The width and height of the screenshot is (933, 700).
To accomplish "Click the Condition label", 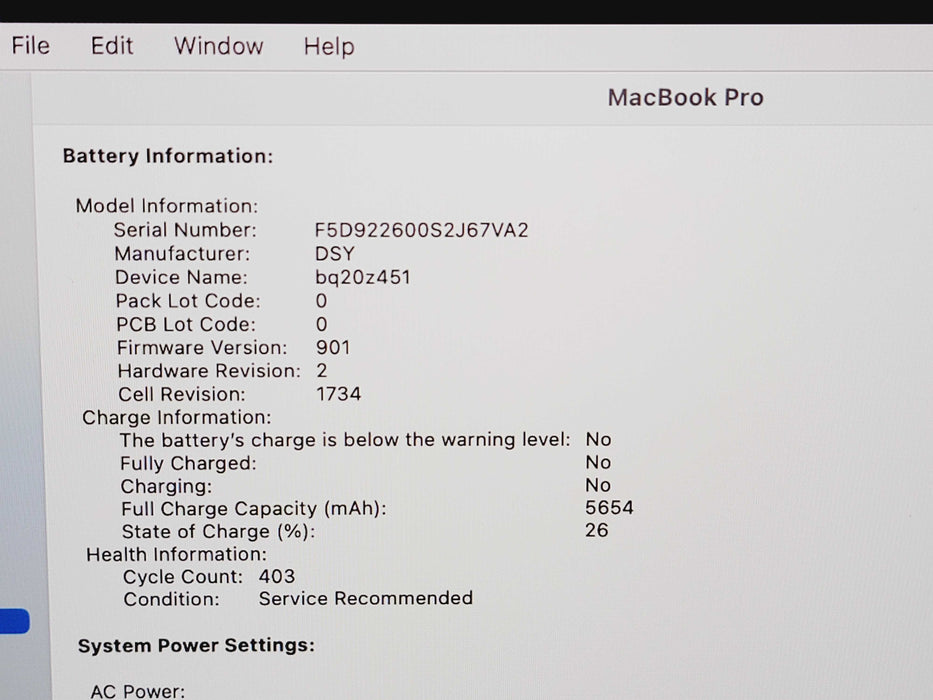I will pos(171,599).
